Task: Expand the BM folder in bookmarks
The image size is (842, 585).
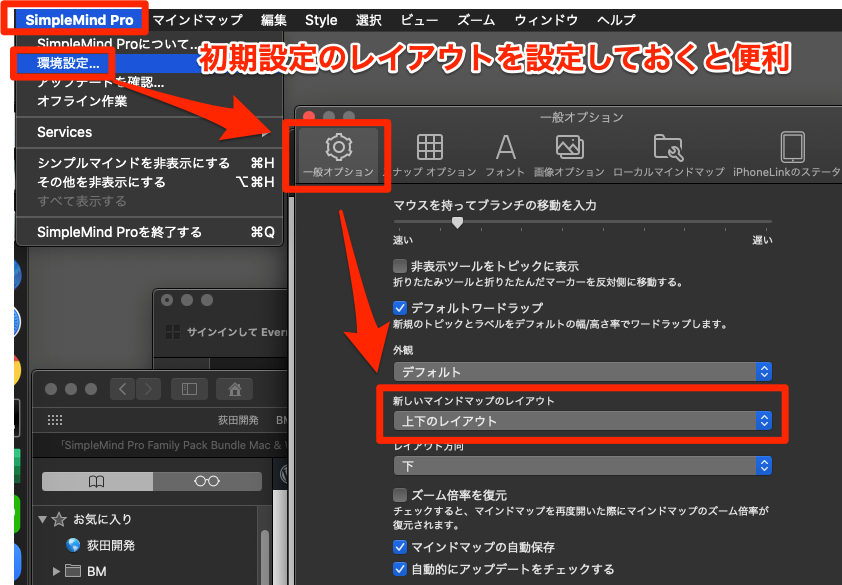Action: [56, 572]
